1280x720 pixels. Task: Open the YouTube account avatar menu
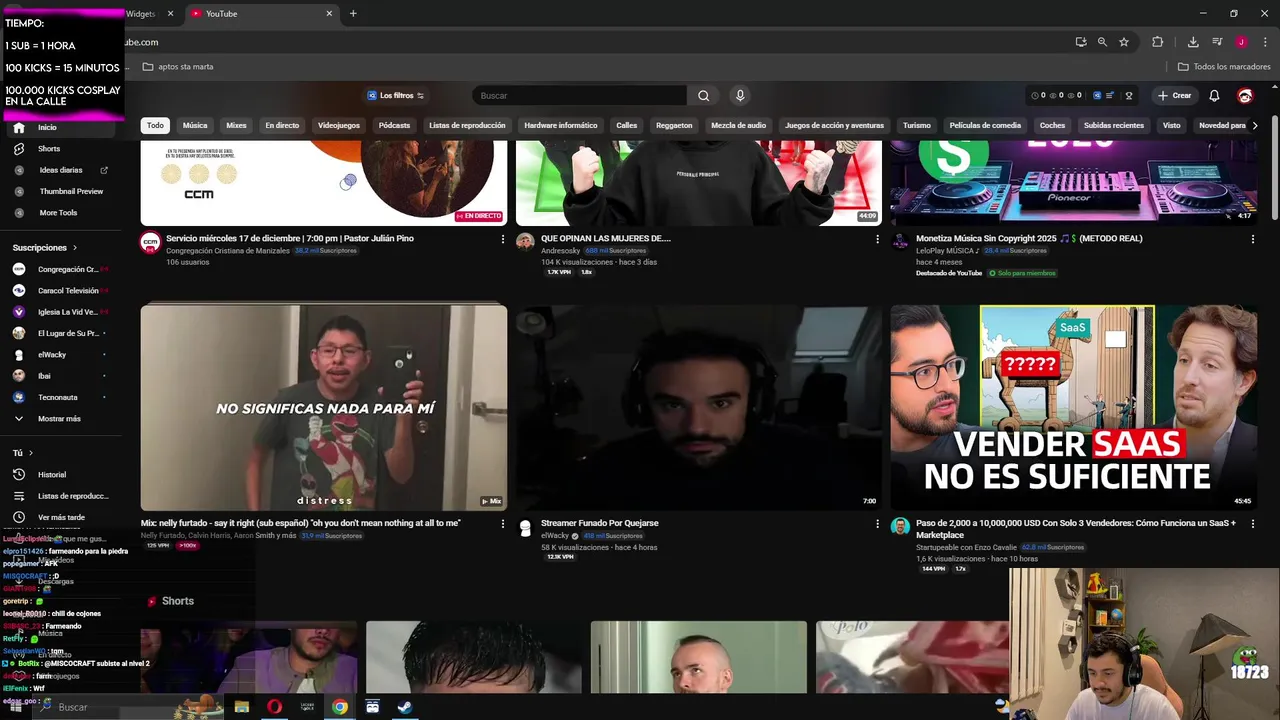(x=1245, y=96)
